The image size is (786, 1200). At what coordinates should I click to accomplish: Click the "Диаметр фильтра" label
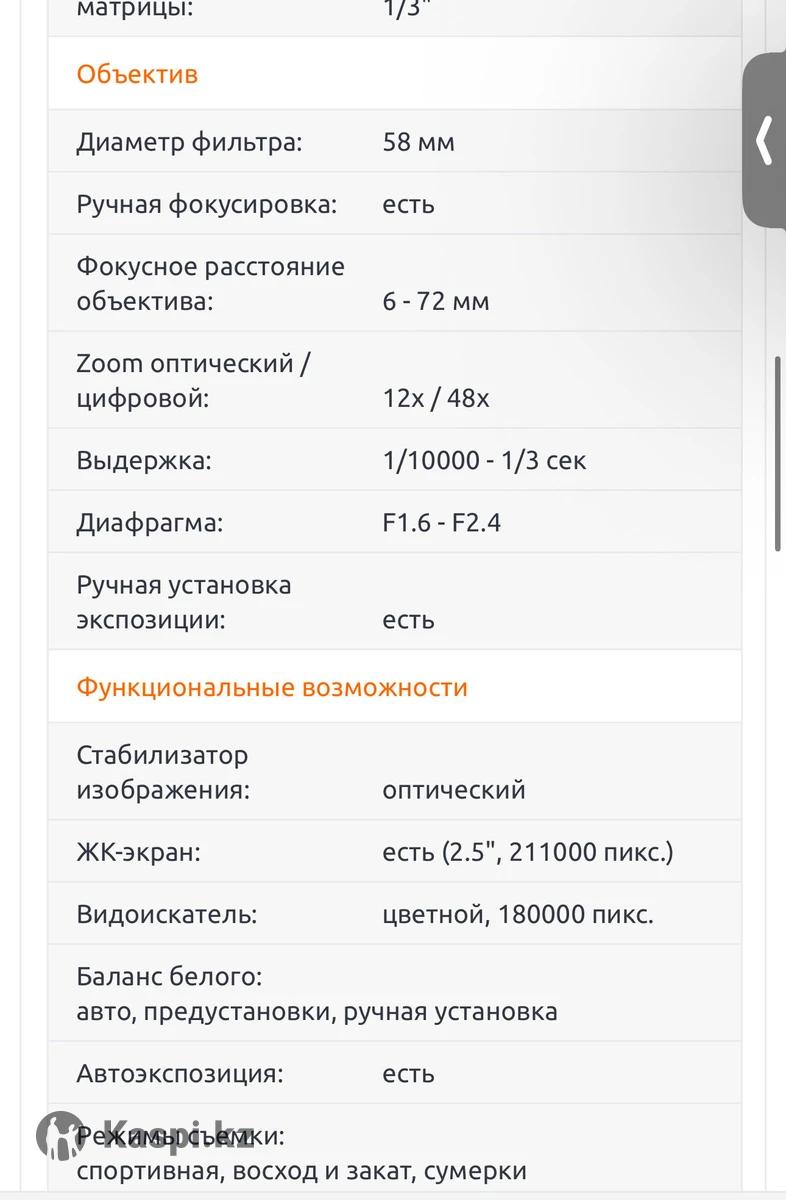(189, 142)
